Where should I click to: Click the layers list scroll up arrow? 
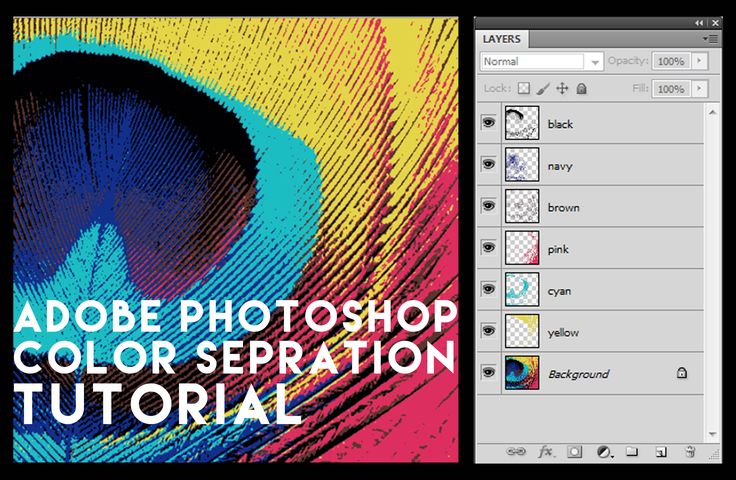[x=712, y=112]
